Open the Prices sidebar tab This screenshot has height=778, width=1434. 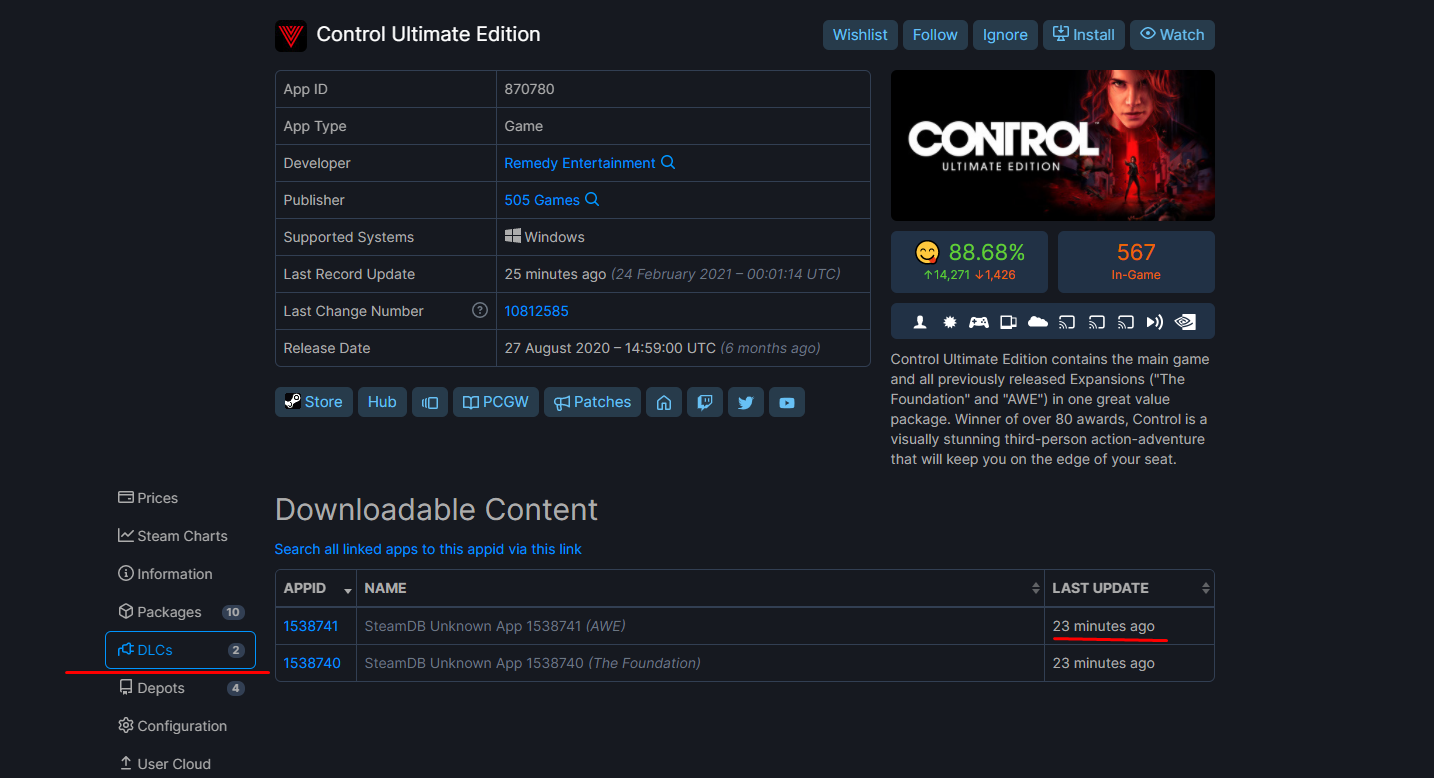180,498
